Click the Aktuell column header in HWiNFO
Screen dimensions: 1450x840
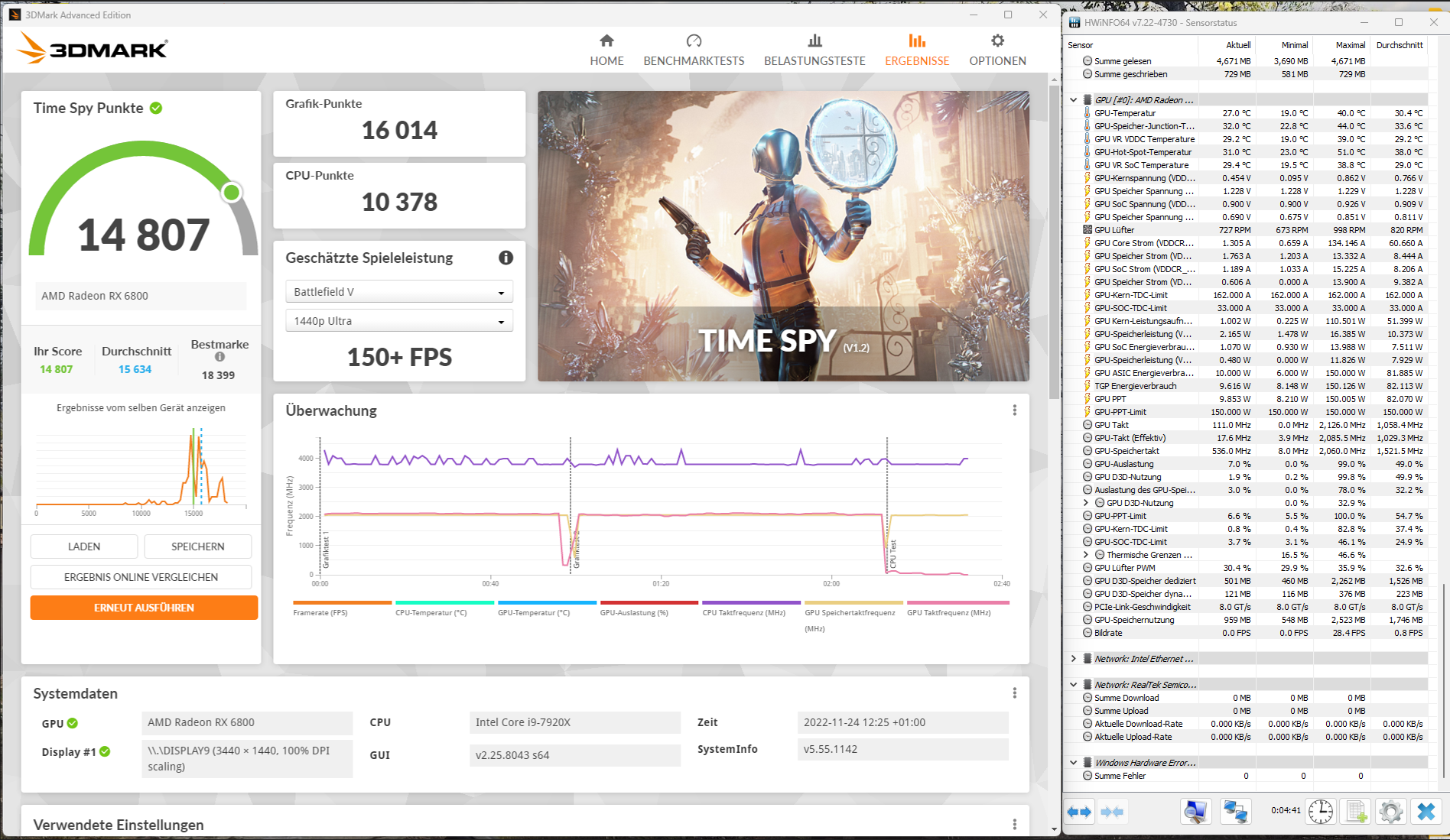pyautogui.click(x=1238, y=45)
